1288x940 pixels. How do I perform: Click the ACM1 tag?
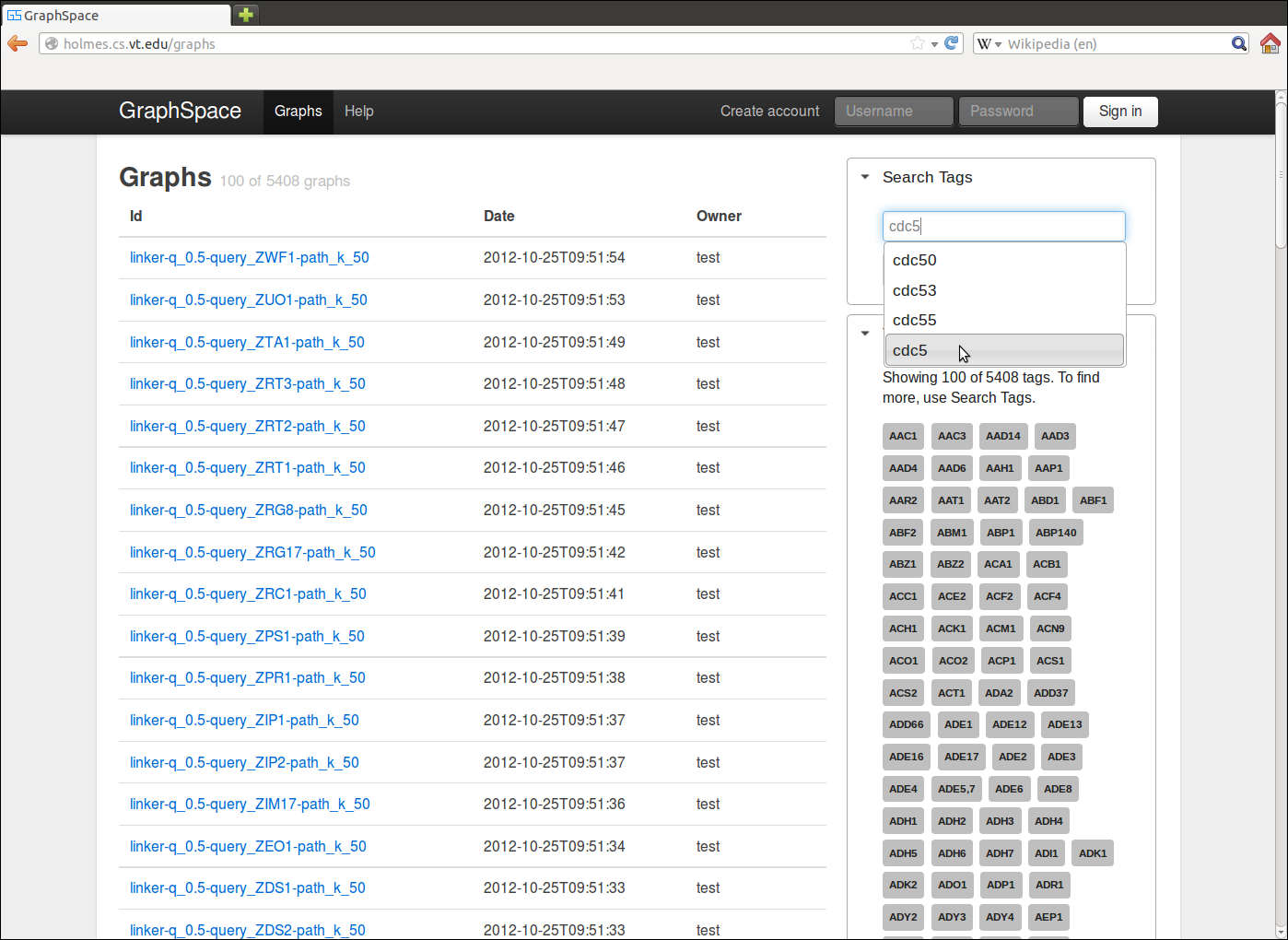[1001, 629]
